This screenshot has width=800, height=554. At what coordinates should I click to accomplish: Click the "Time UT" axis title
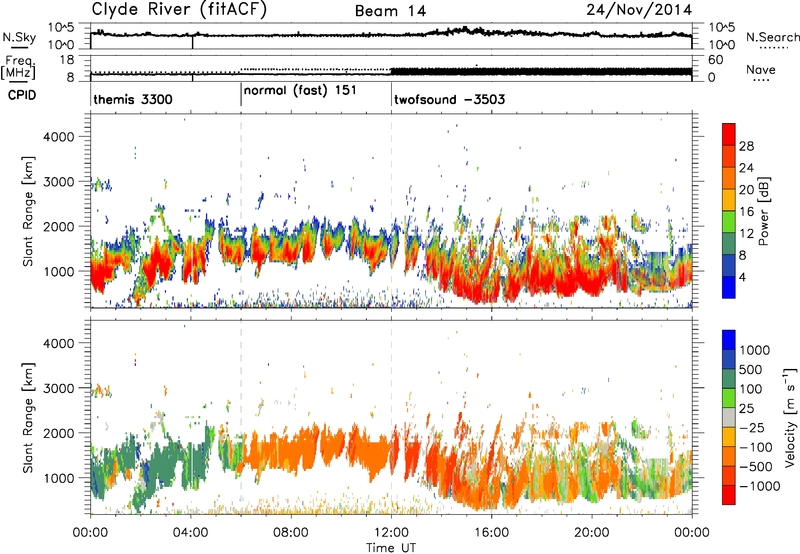pos(391,548)
